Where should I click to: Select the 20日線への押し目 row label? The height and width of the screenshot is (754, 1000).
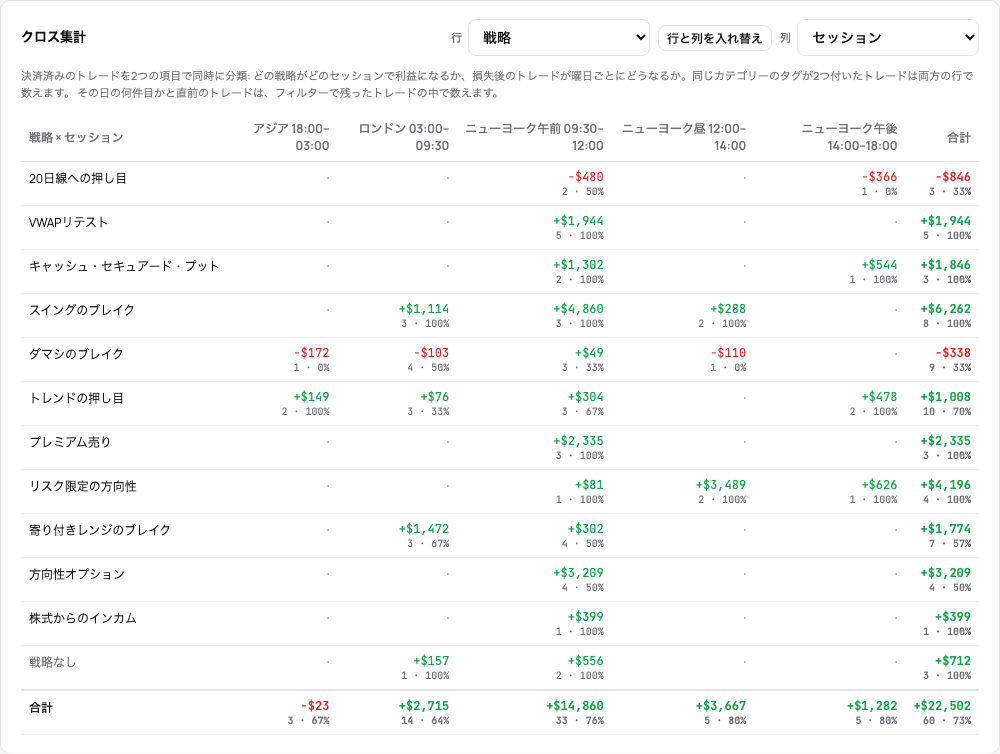click(x=77, y=178)
